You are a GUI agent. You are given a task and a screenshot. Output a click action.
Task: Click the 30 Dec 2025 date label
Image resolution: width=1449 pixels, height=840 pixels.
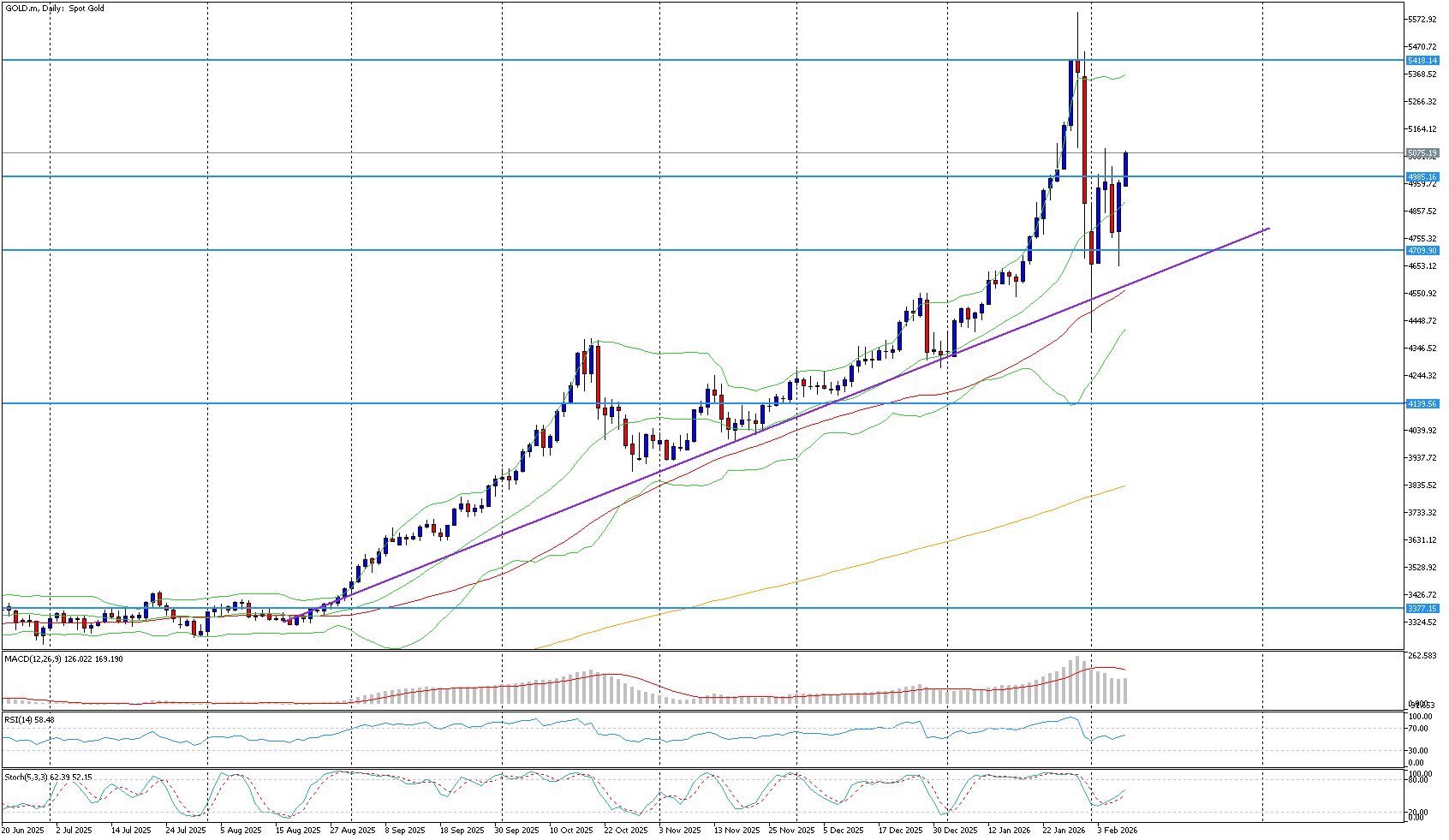[x=955, y=831]
